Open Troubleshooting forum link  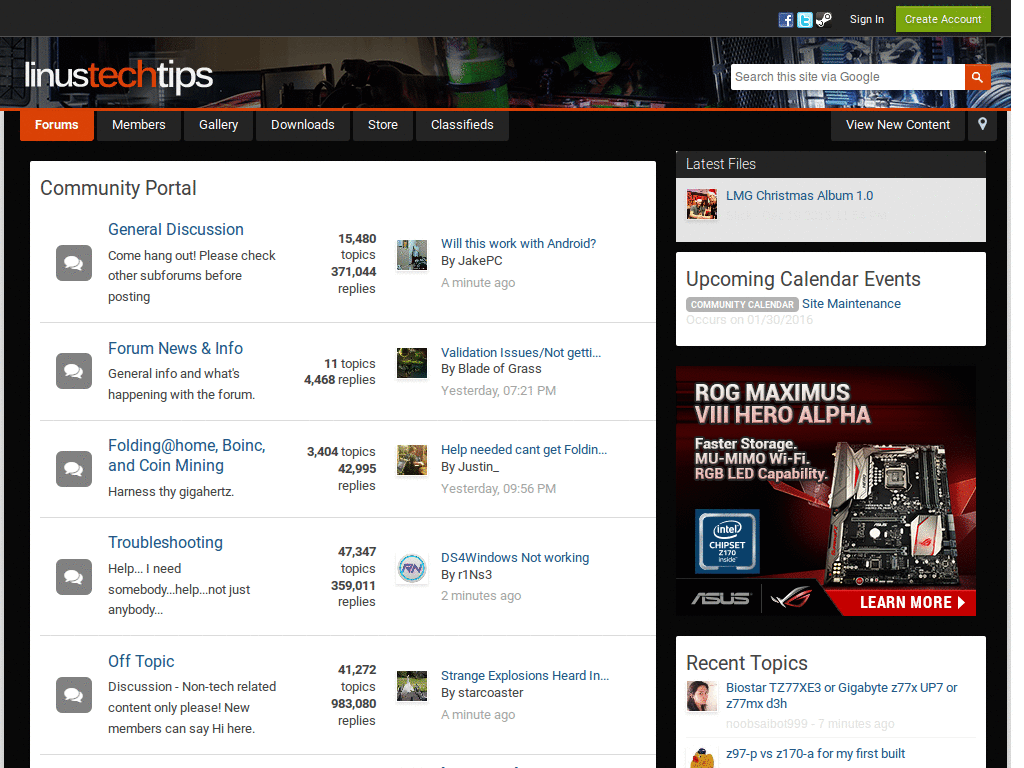click(165, 543)
